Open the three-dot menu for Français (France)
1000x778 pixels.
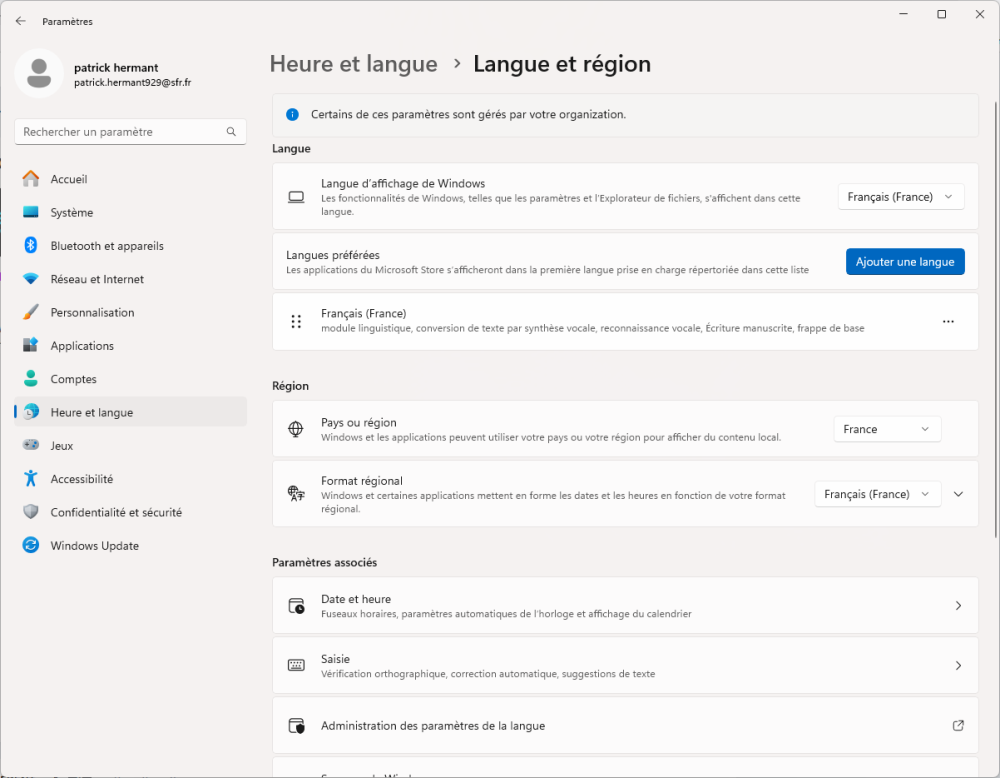[x=948, y=321]
